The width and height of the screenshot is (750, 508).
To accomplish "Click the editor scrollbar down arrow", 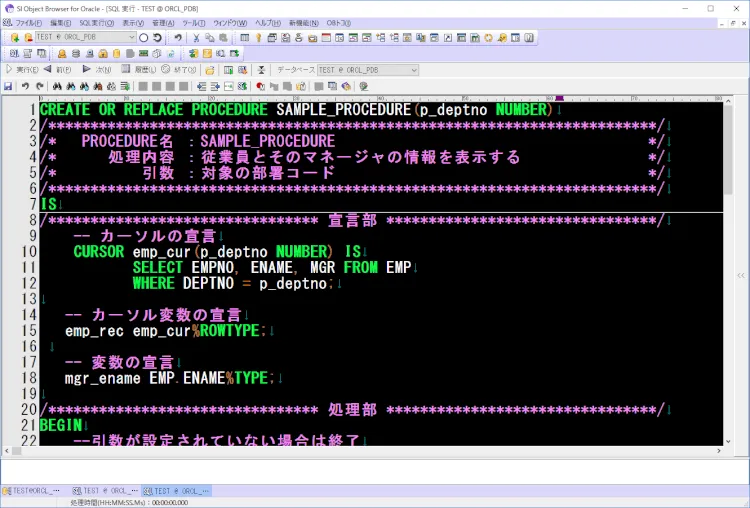I will 728,442.
